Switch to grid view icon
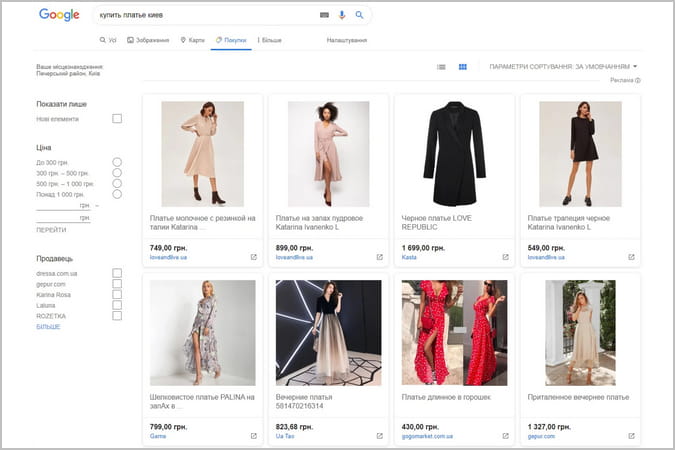The width and height of the screenshot is (675, 450). click(x=463, y=67)
